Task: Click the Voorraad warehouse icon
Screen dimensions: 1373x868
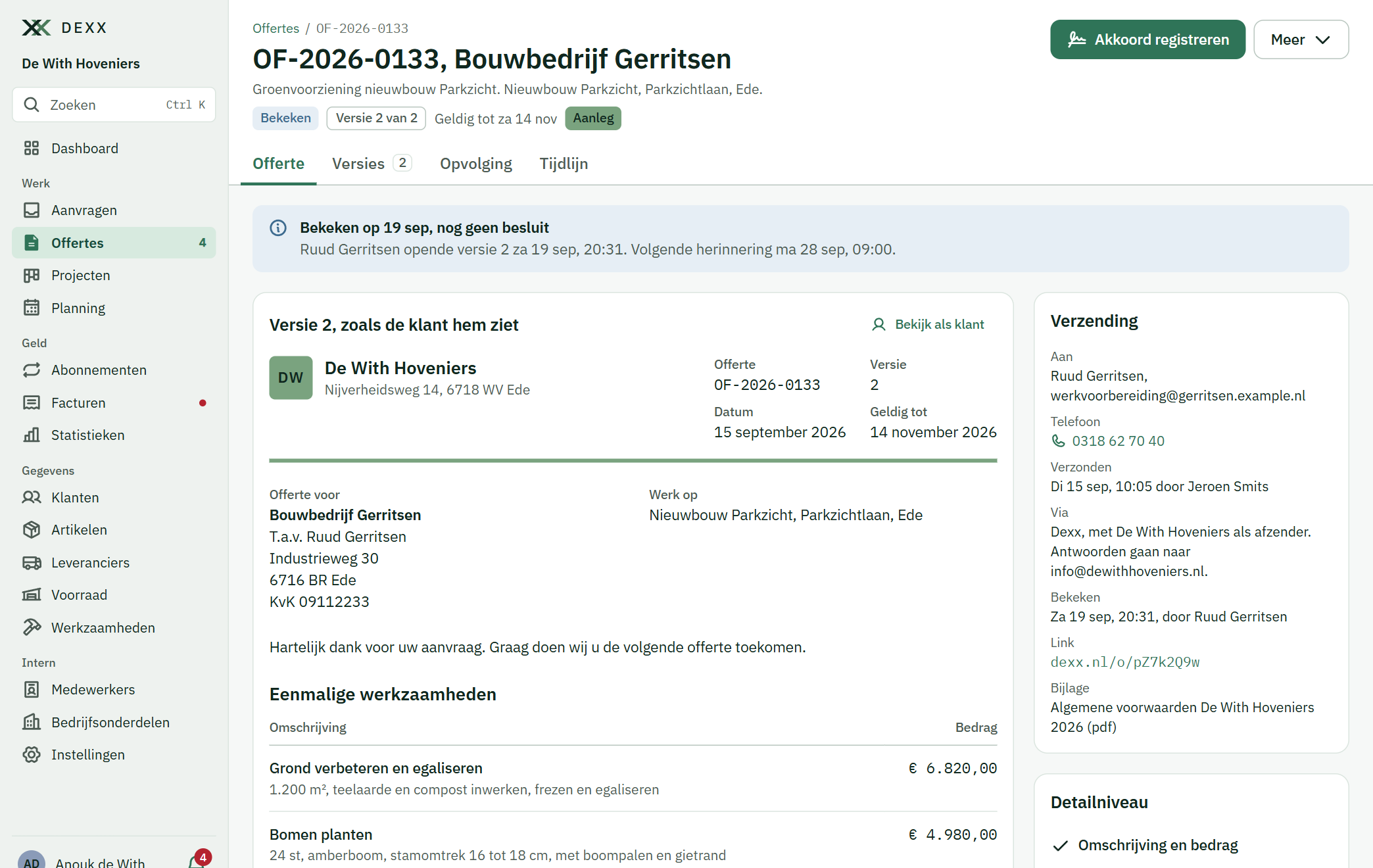Action: point(31,594)
